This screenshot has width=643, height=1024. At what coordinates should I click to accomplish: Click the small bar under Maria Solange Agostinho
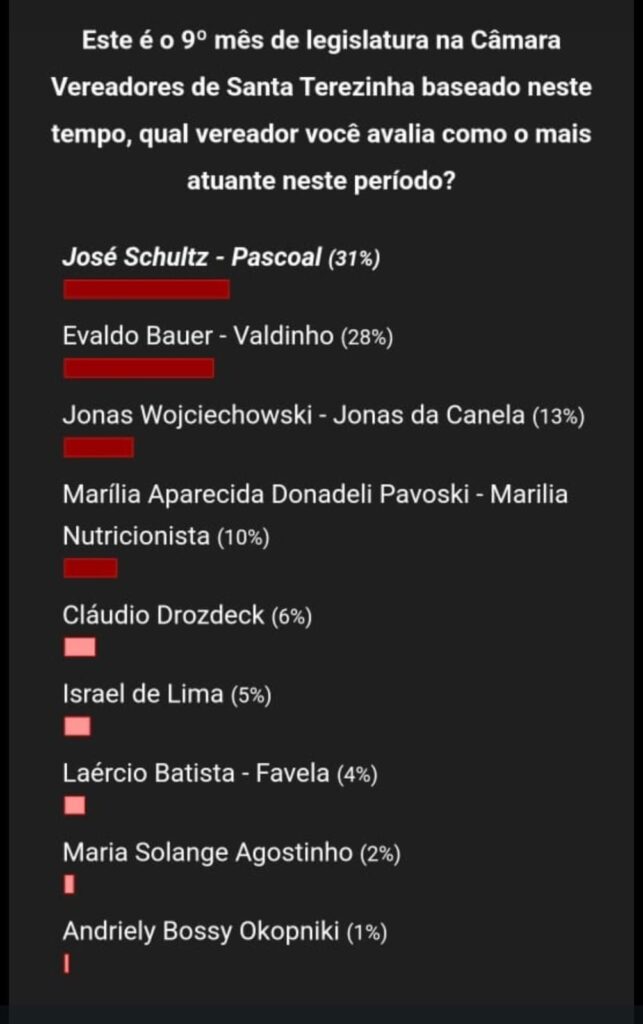pos(69,885)
